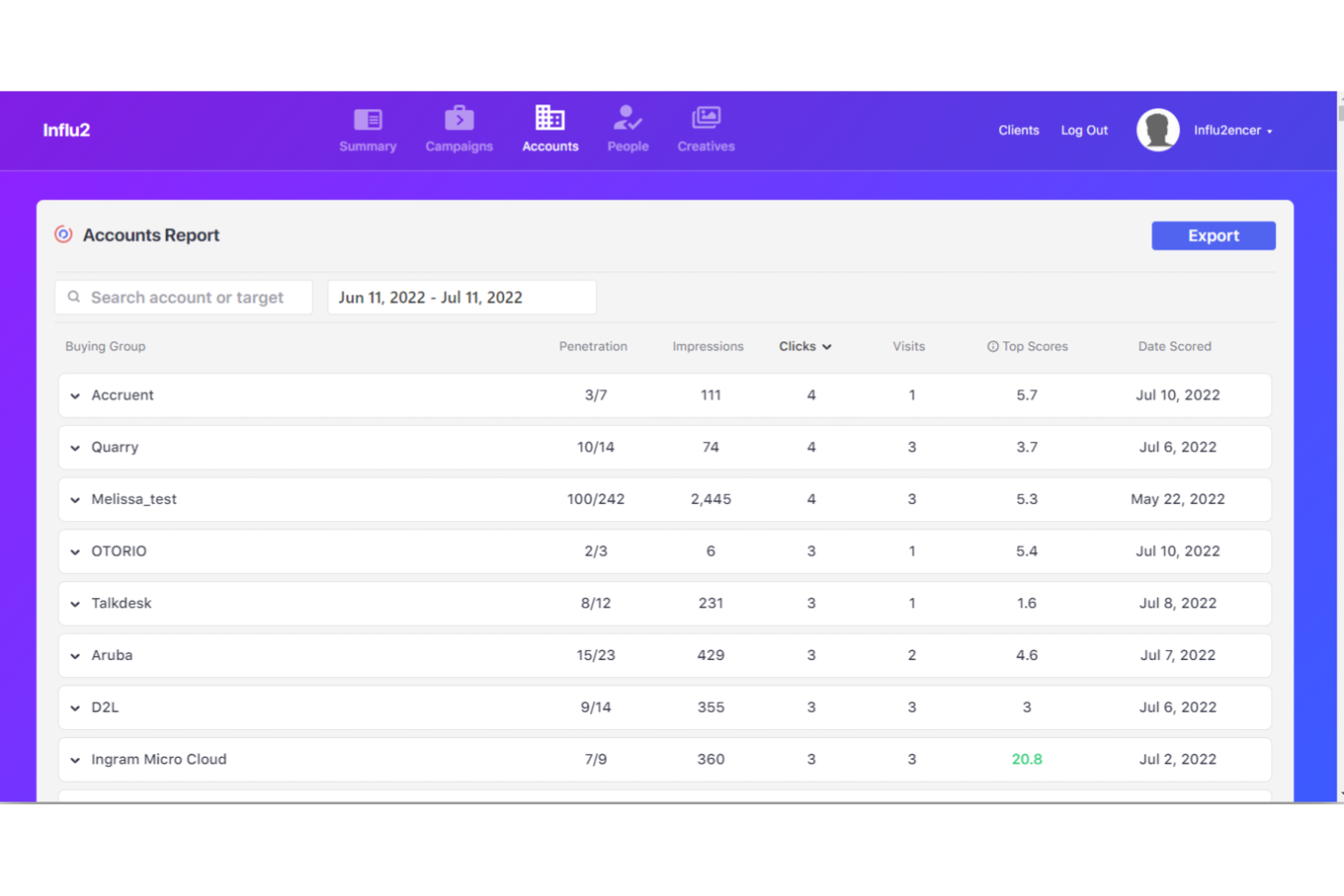Sort by Clicks column
Screen dimensions: 1344x896
pos(805,347)
